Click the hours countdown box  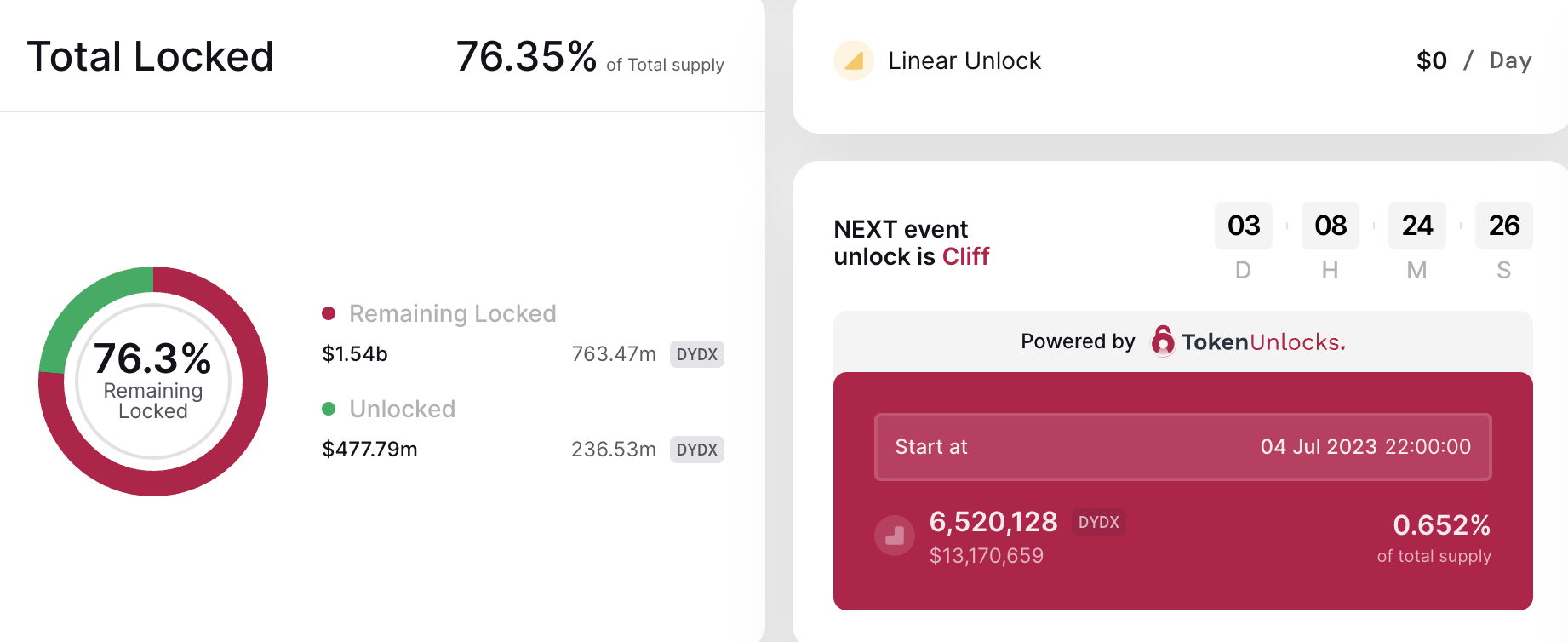click(x=1330, y=226)
